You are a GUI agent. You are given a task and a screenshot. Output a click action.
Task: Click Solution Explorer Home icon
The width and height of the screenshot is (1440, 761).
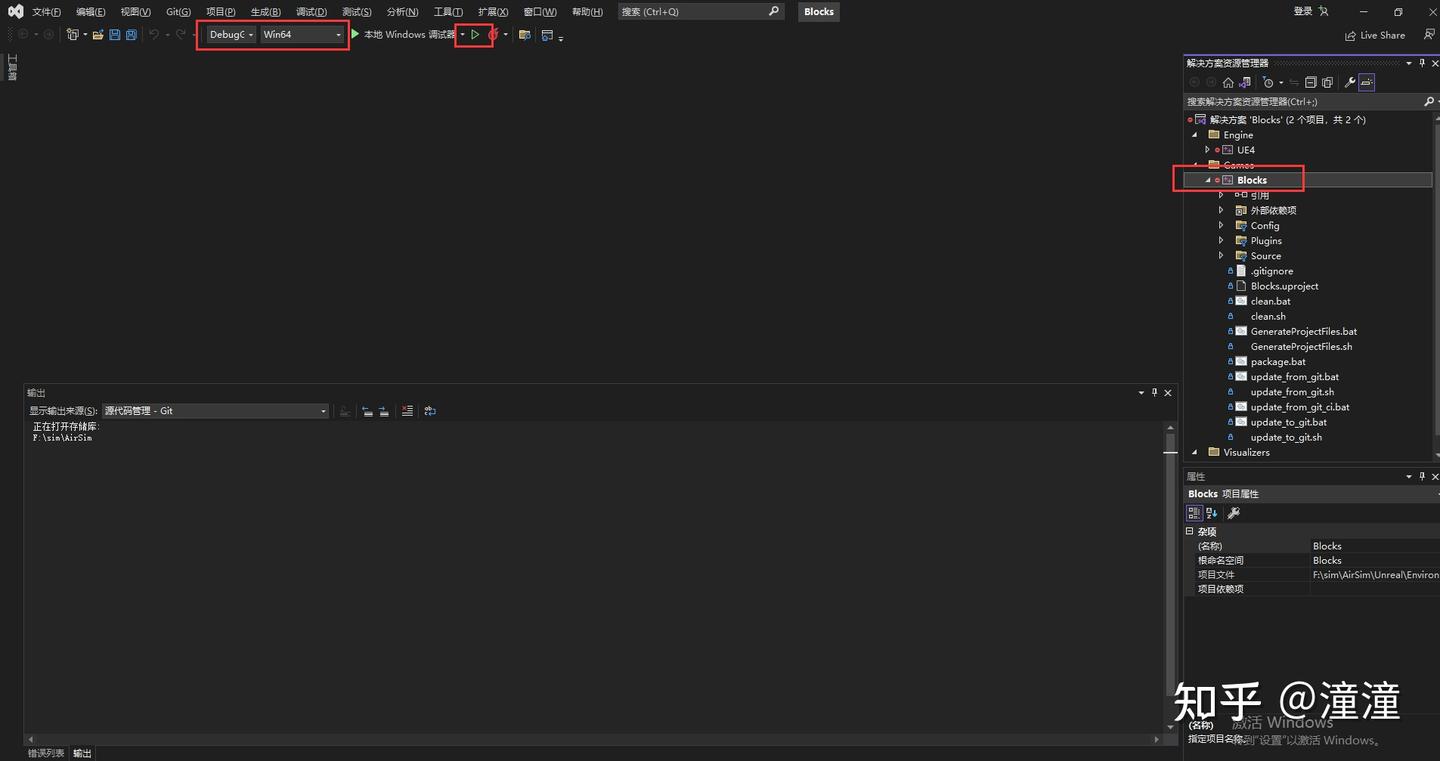pyautogui.click(x=1228, y=83)
